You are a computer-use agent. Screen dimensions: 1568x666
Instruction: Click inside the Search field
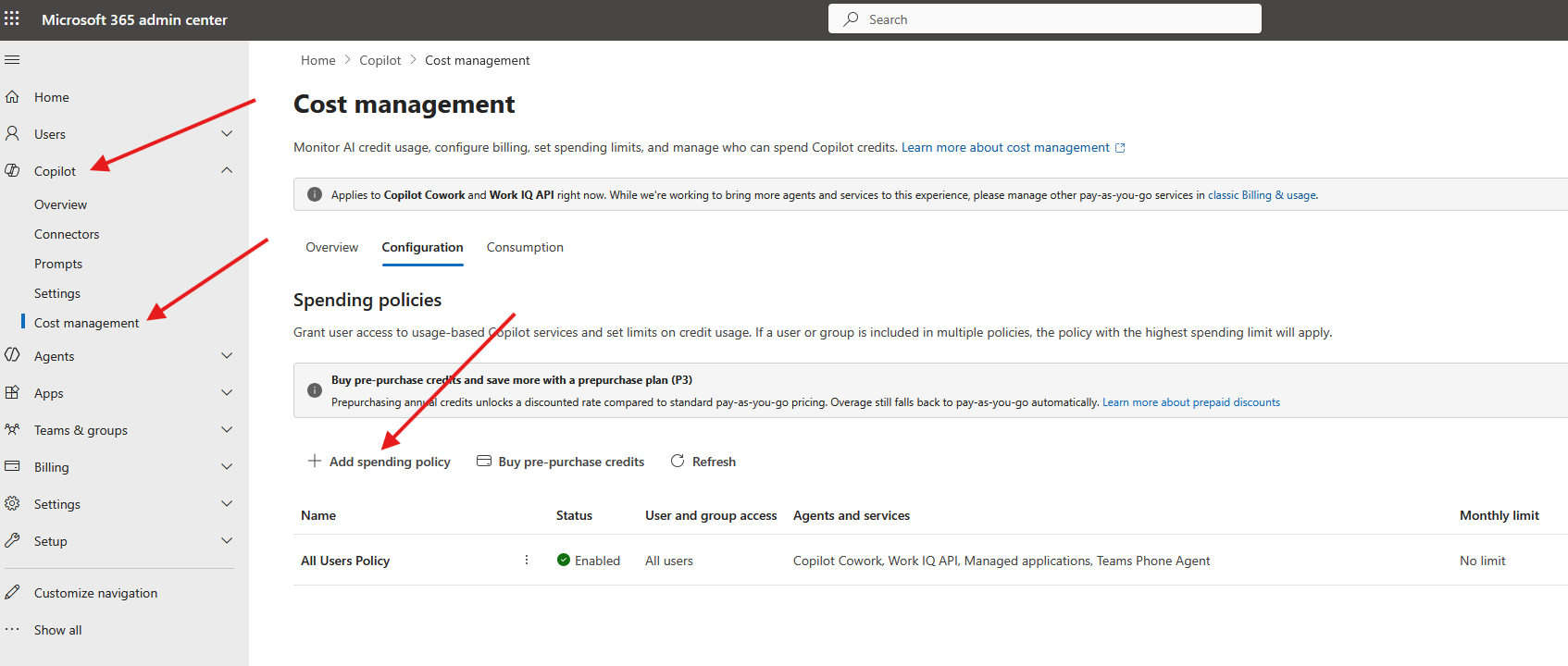[x=1044, y=18]
